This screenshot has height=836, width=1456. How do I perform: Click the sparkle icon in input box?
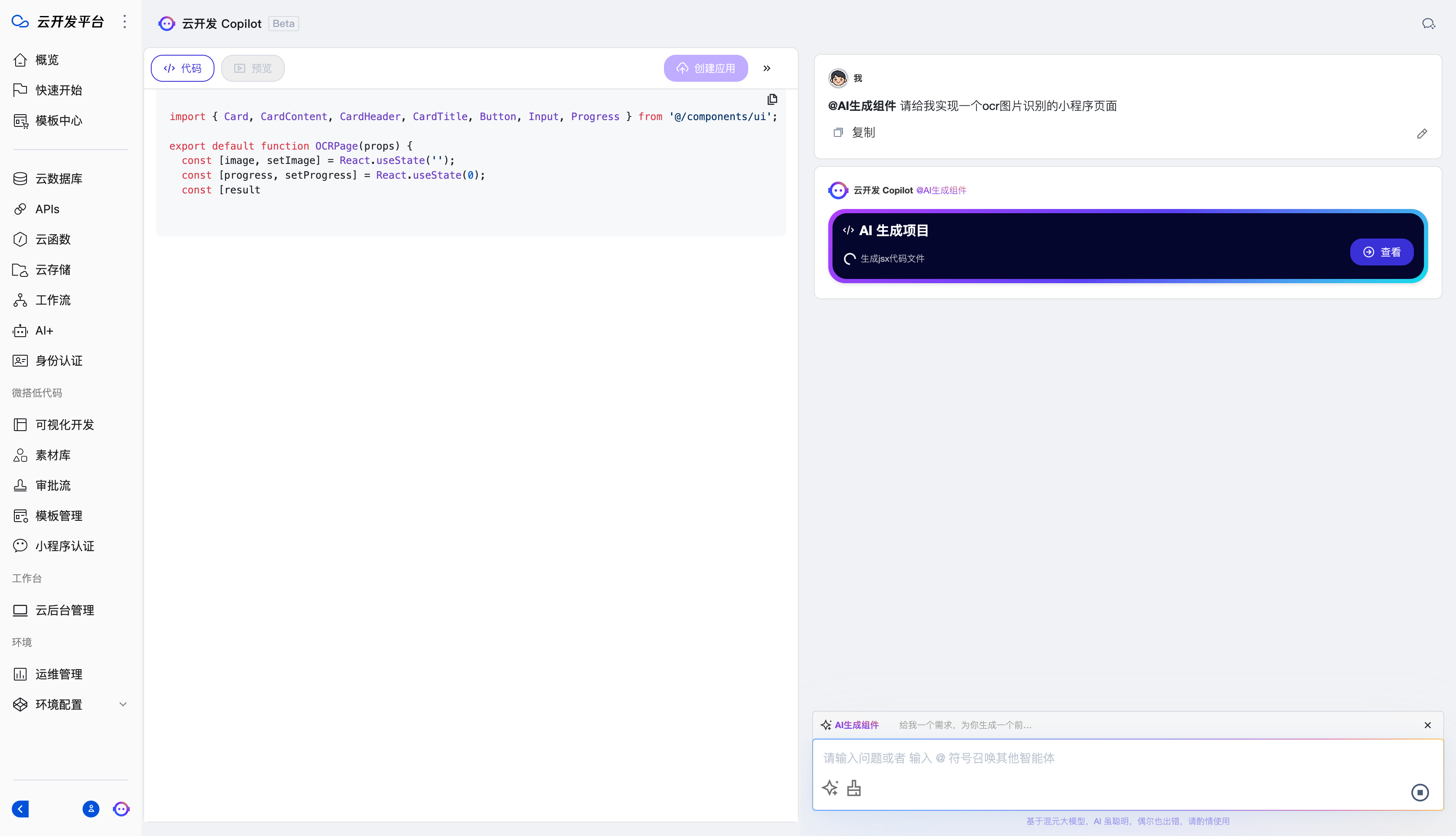click(830, 788)
